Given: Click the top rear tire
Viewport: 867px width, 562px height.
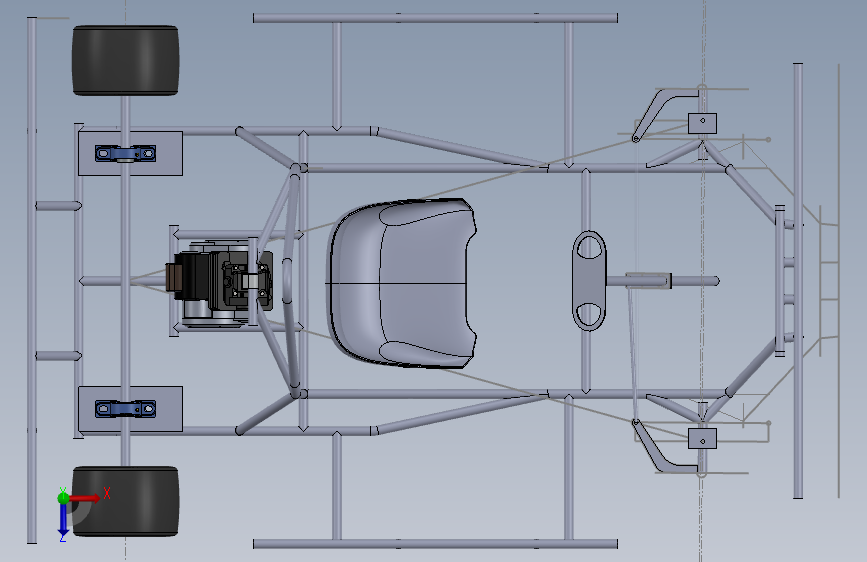Looking at the screenshot, I should click(x=126, y=60).
